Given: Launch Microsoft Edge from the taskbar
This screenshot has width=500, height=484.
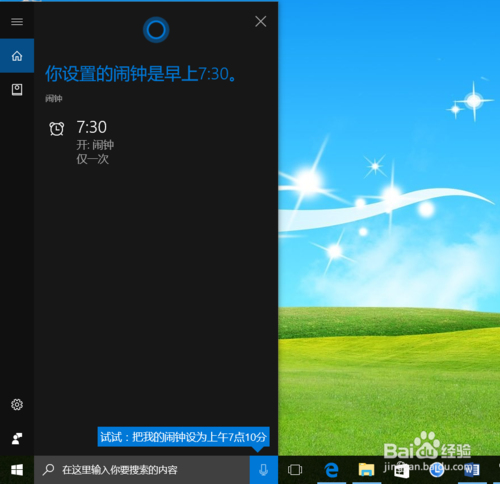Looking at the screenshot, I should click(x=331, y=470).
